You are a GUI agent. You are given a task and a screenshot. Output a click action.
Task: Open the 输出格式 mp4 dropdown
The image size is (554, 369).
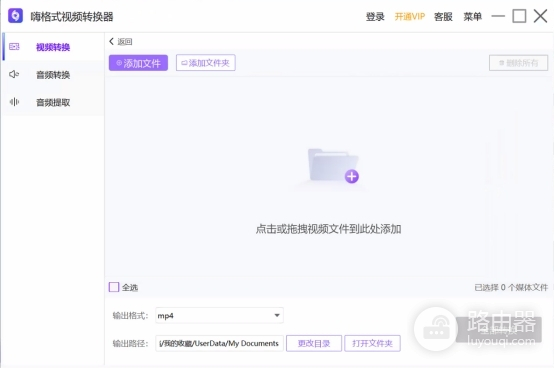[219, 316]
